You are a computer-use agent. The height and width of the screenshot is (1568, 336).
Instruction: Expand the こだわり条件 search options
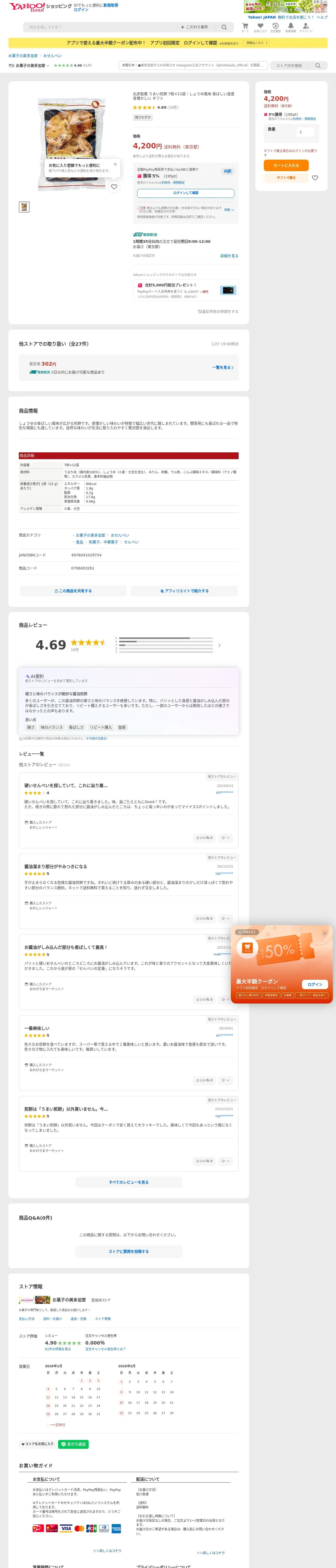[x=194, y=27]
